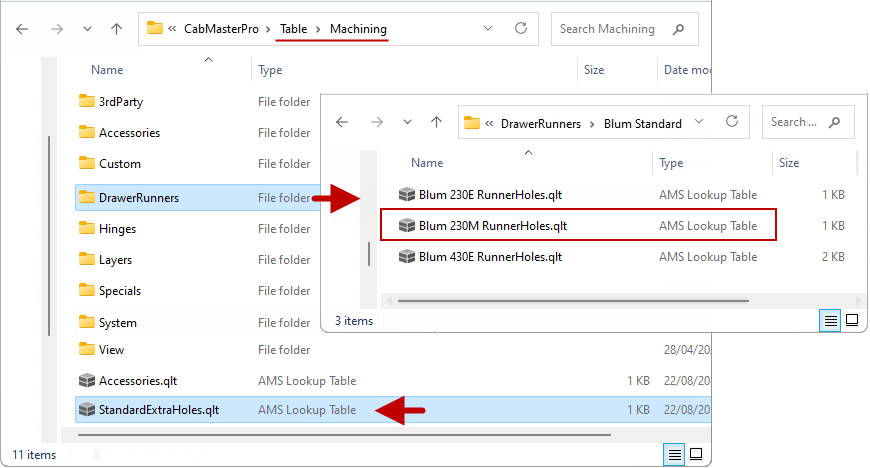The image size is (870, 468).
Task: Sort the Machining window by Type
Action: (270, 70)
